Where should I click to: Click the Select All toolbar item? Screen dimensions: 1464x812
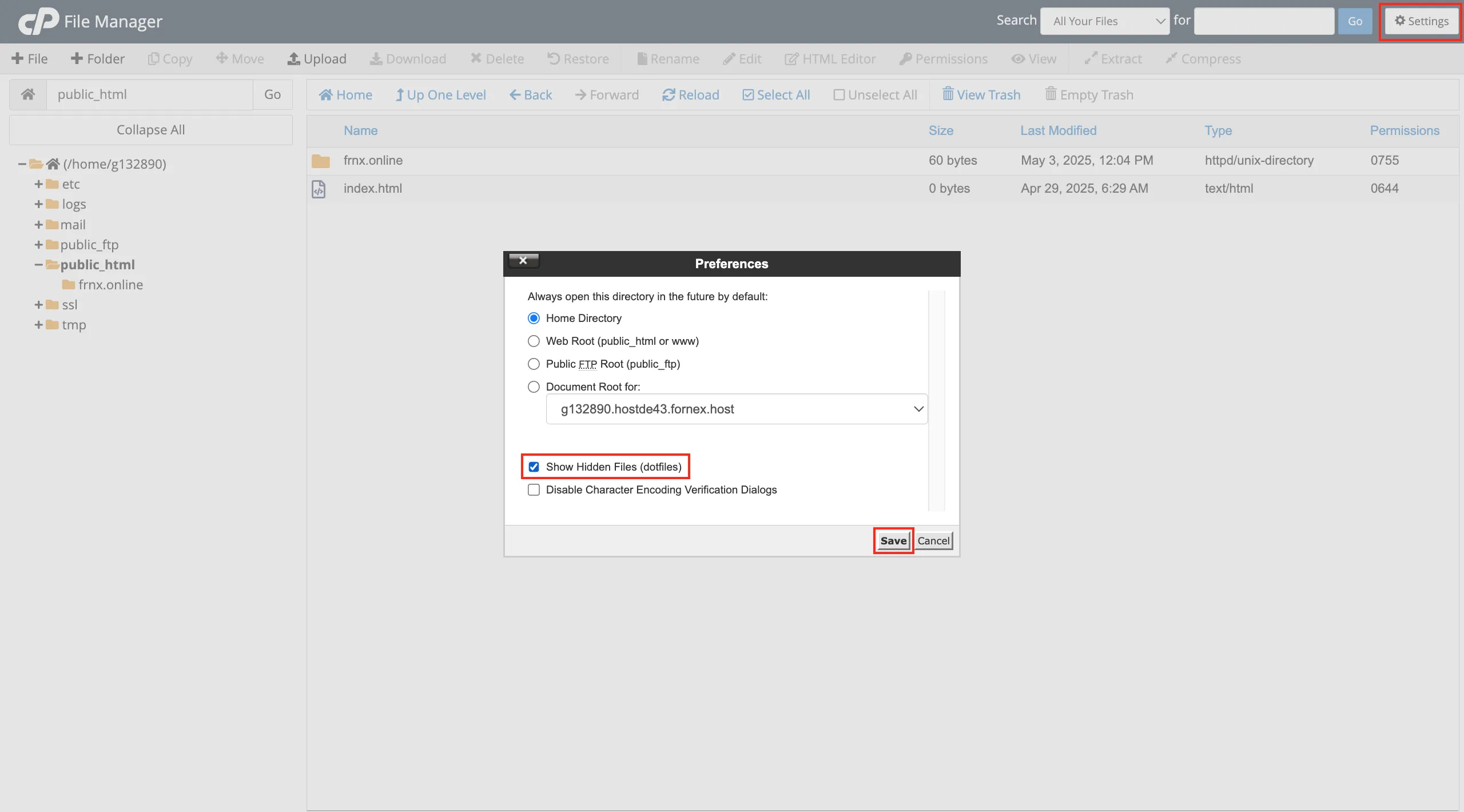(x=776, y=95)
